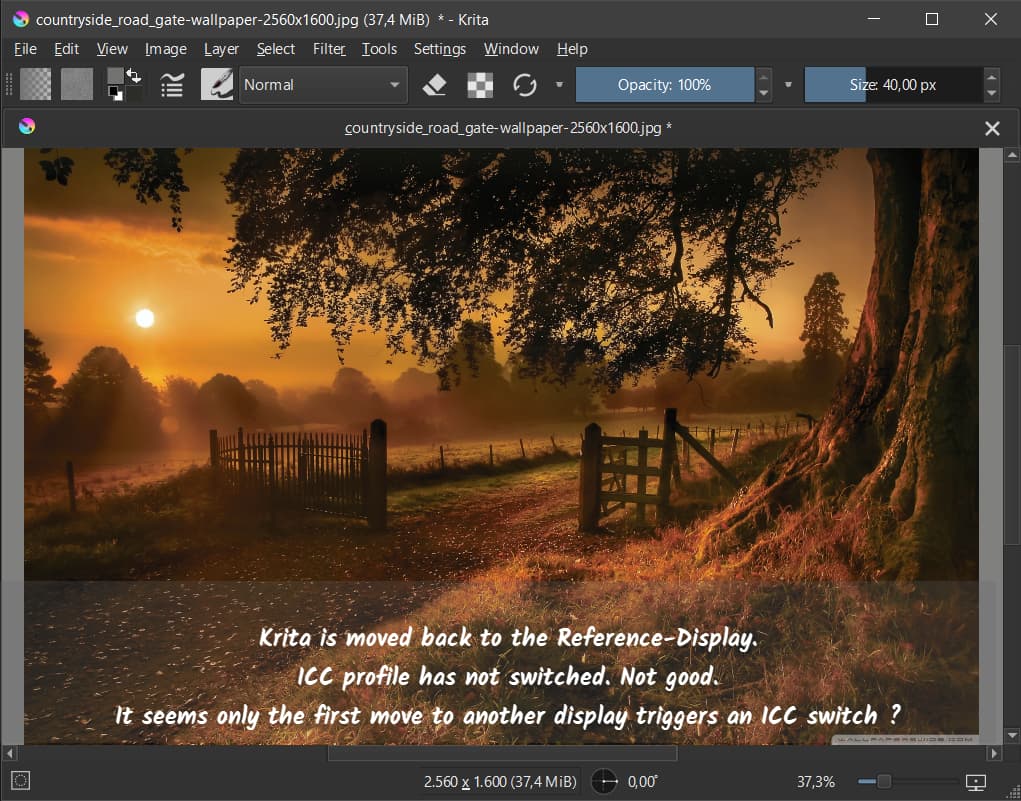
Task: Expand the arrow left of Size slider
Action: tap(788, 85)
